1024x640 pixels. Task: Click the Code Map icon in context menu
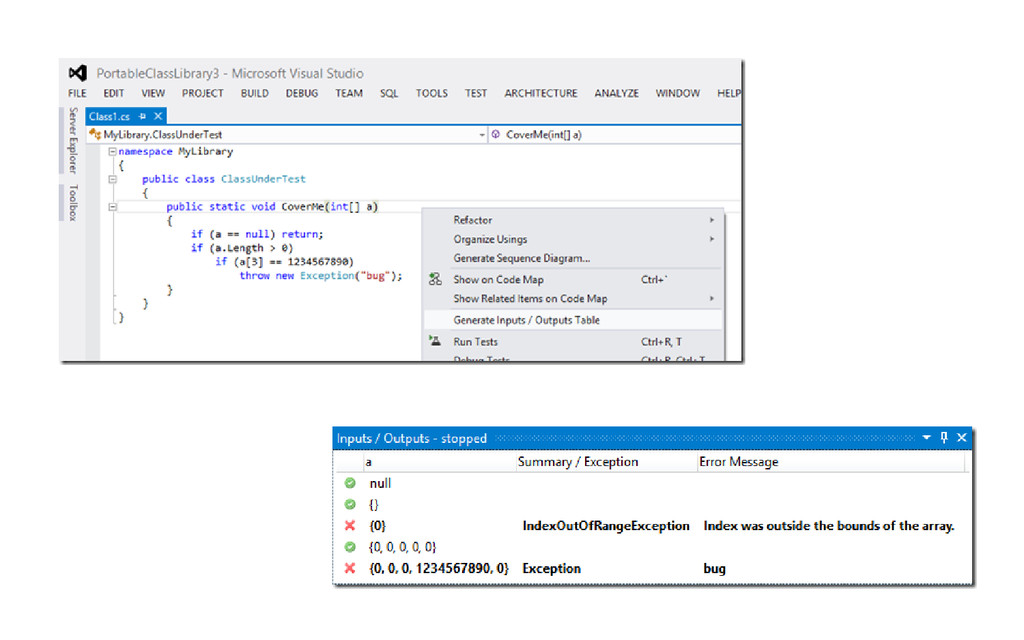point(435,280)
